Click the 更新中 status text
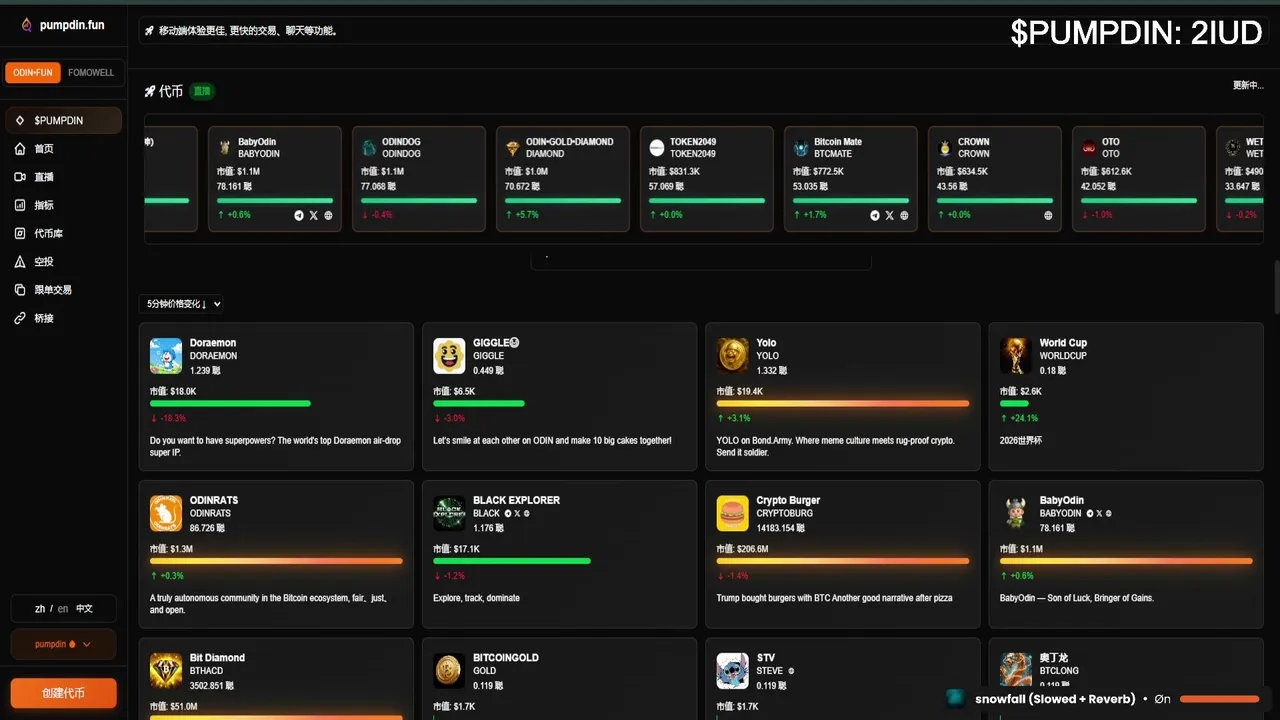This screenshot has height=720, width=1280. [x=1248, y=85]
